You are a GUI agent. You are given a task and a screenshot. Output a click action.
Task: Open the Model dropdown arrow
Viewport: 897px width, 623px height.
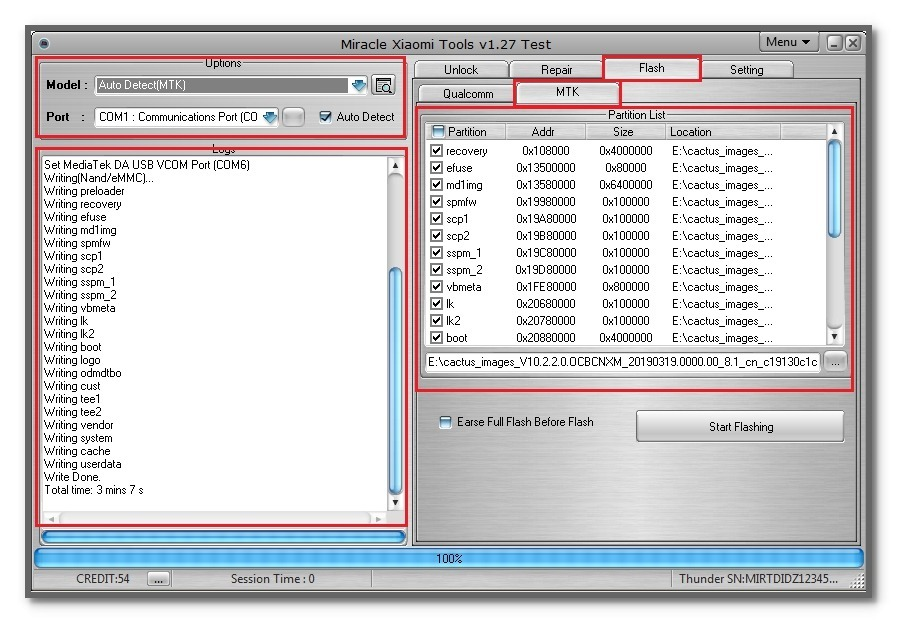click(359, 85)
